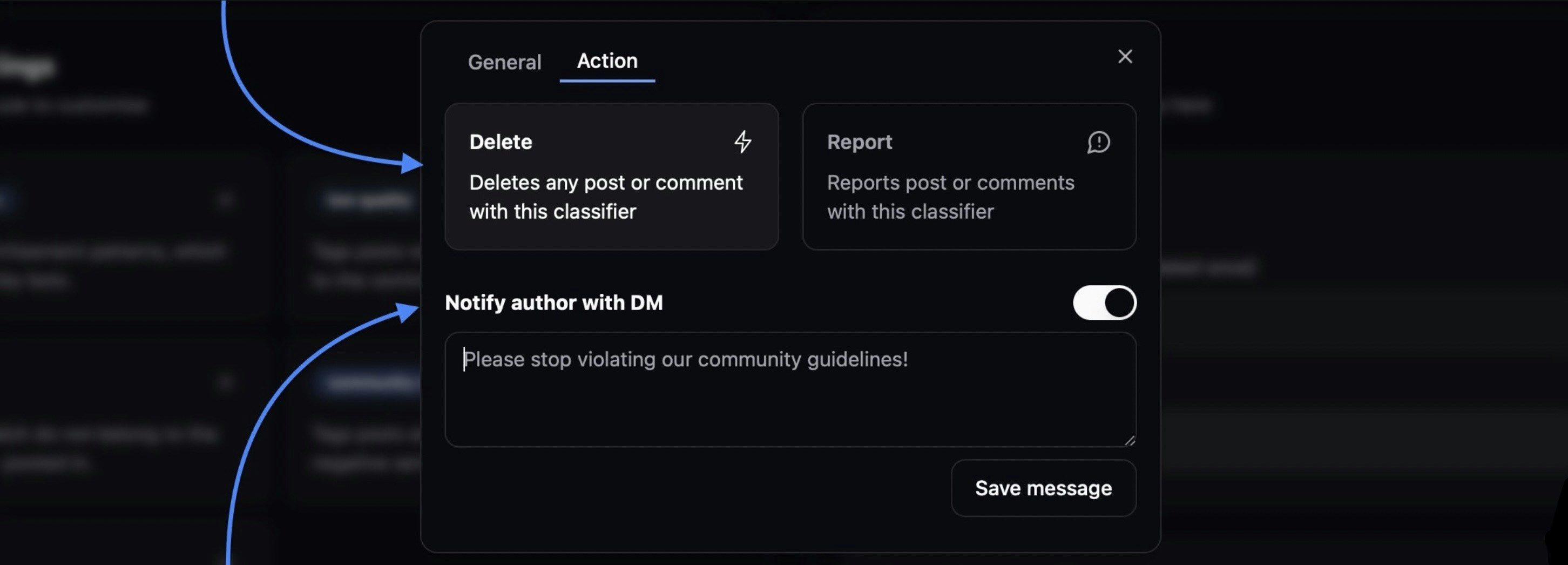This screenshot has height=565, width=1568.
Task: Switch to the General tab
Action: (504, 62)
